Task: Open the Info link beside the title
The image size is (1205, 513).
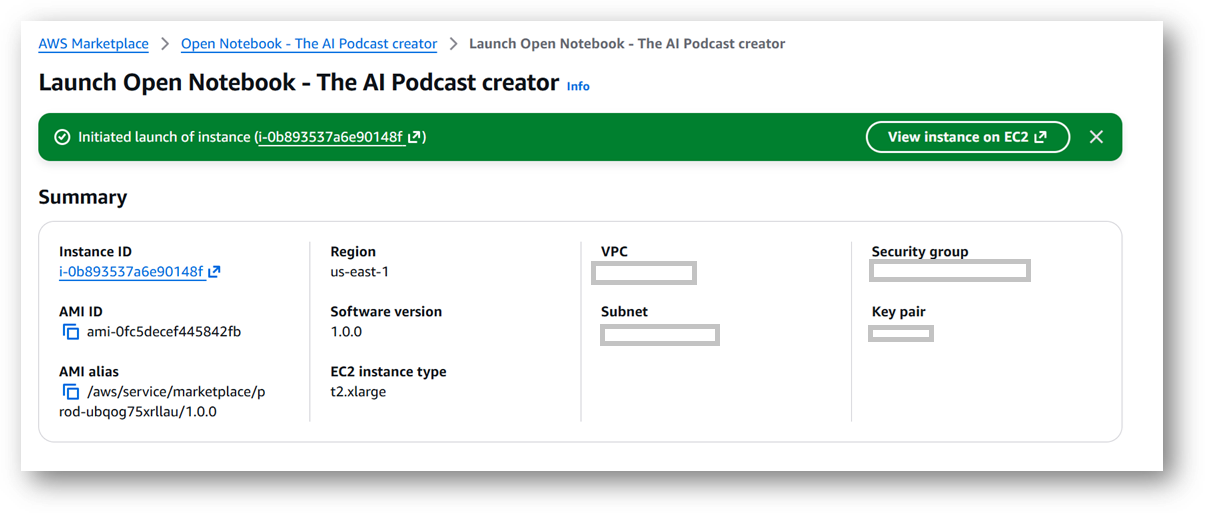Action: pos(578,86)
